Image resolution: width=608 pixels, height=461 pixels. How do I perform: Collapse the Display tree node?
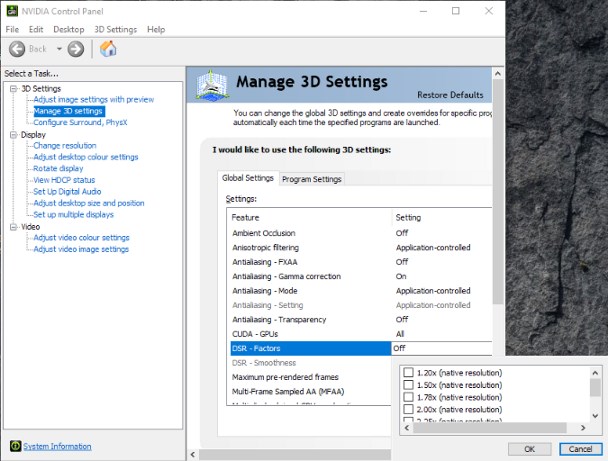(12, 134)
